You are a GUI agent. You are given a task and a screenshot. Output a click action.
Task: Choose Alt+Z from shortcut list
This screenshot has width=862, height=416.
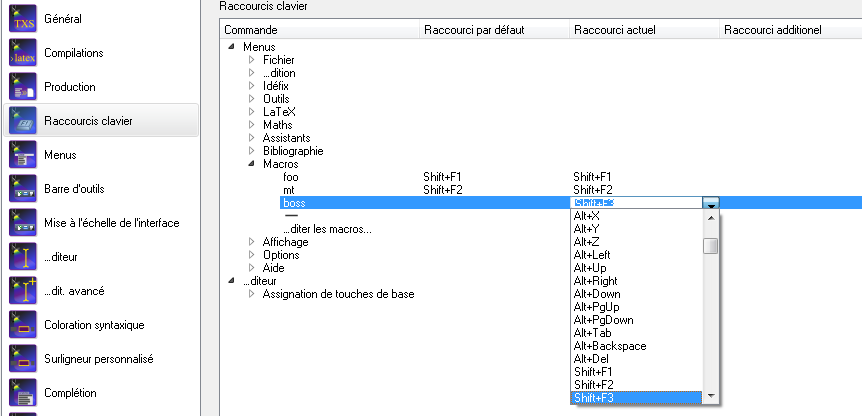[637, 242]
